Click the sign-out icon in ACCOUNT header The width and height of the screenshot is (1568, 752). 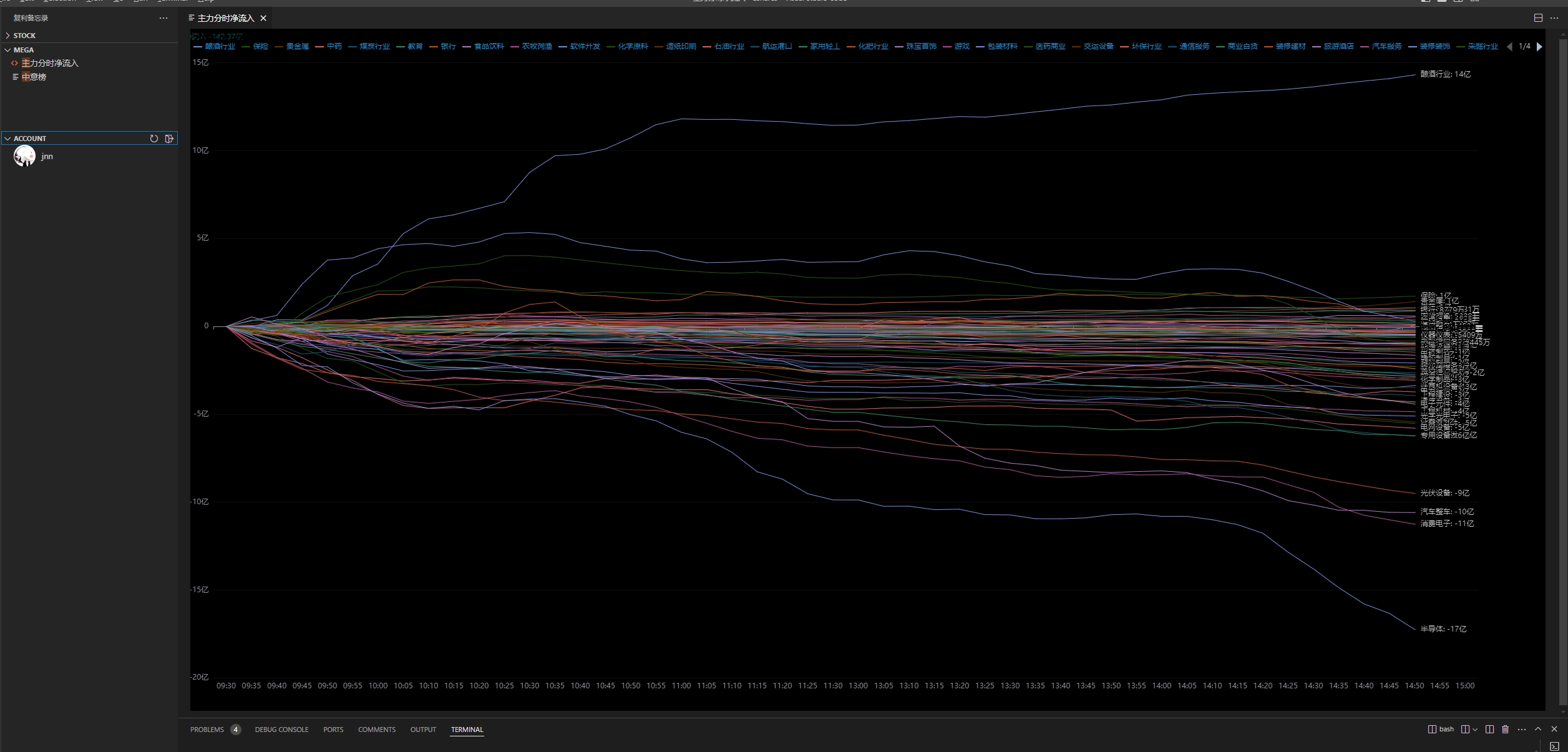coord(169,139)
